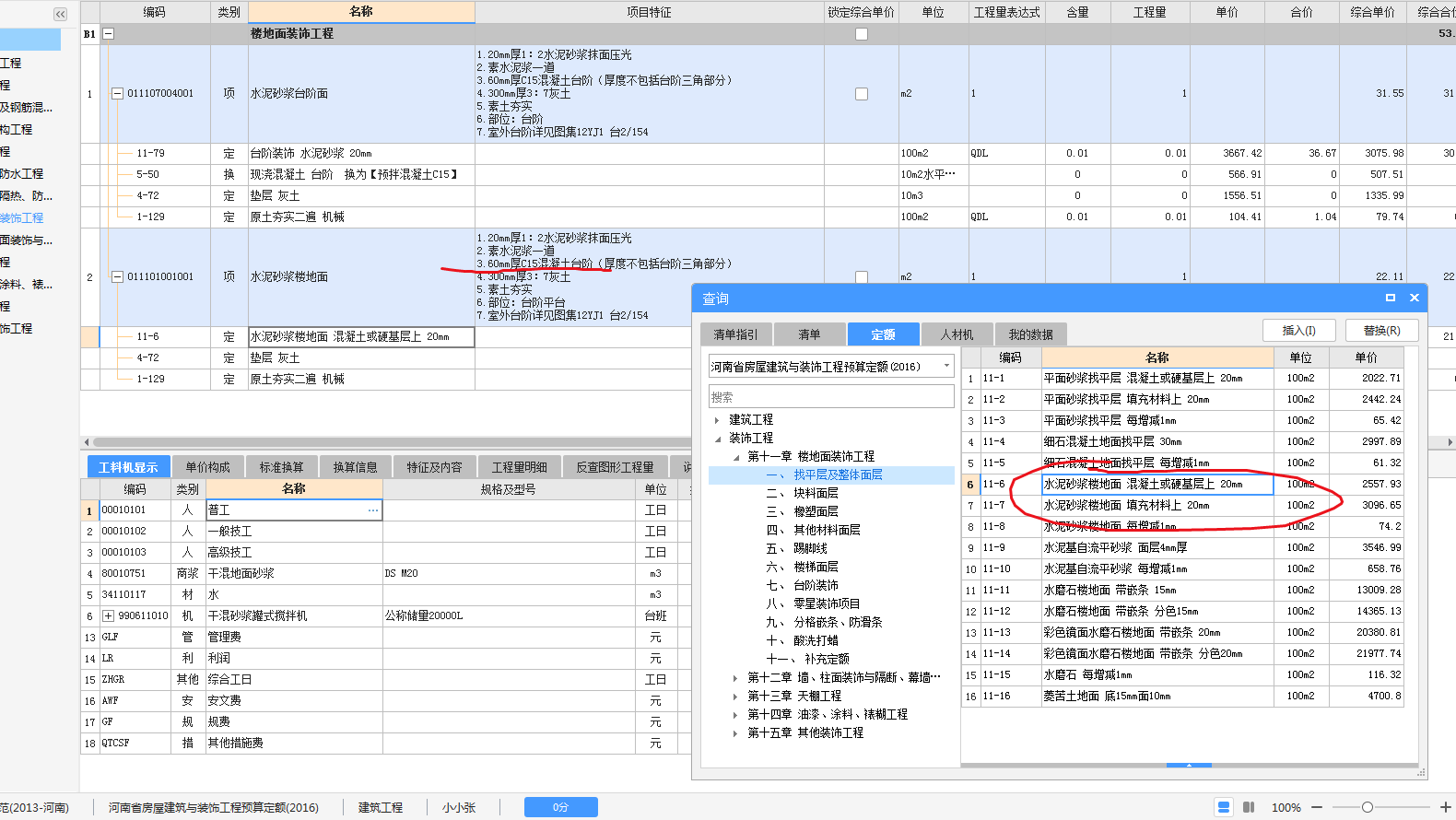Expand 第十三章 天棚工程 node
The height and width of the screenshot is (820, 1456).
pos(735,697)
